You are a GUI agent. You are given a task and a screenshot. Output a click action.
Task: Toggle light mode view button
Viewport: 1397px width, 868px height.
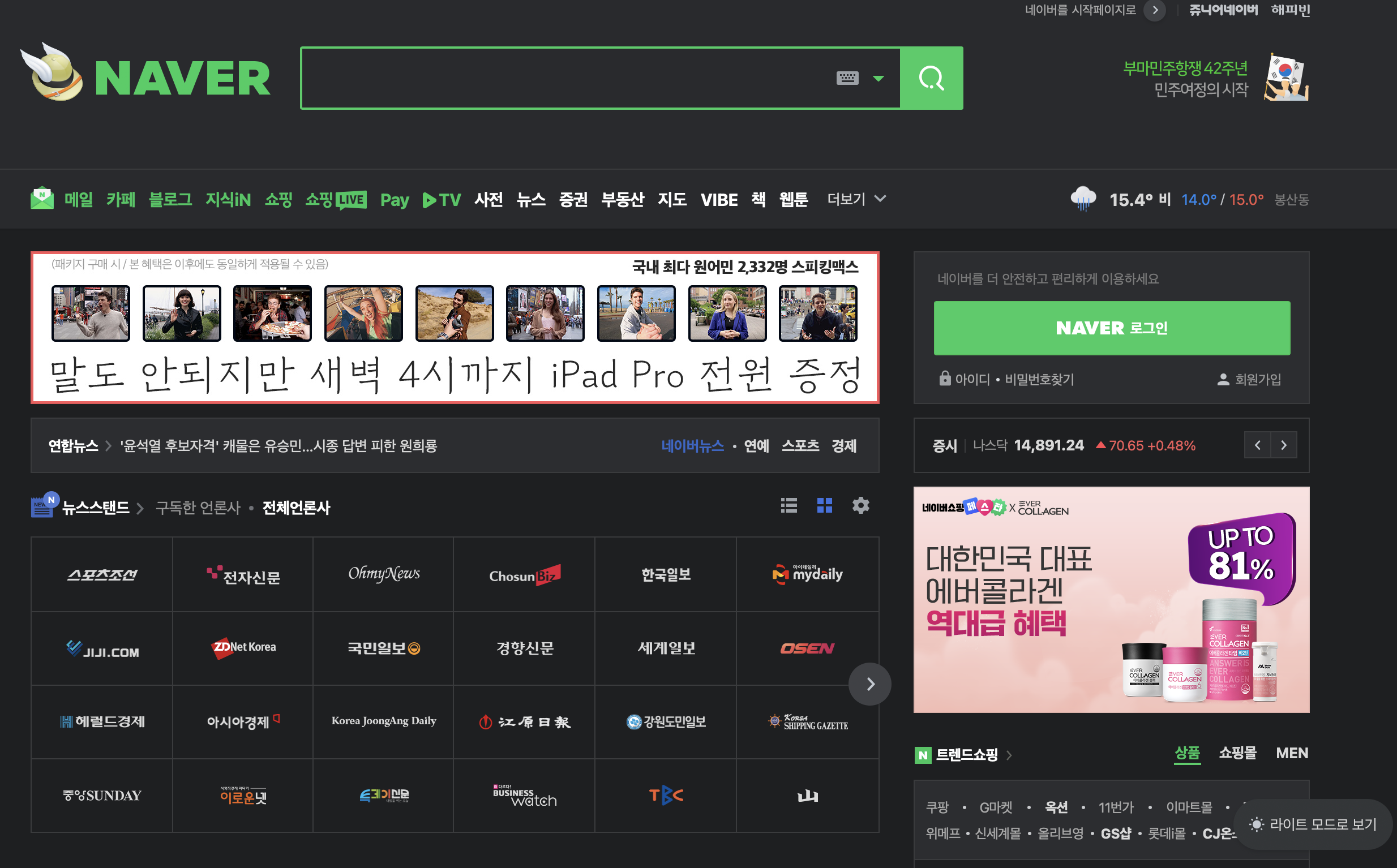pos(1313,824)
